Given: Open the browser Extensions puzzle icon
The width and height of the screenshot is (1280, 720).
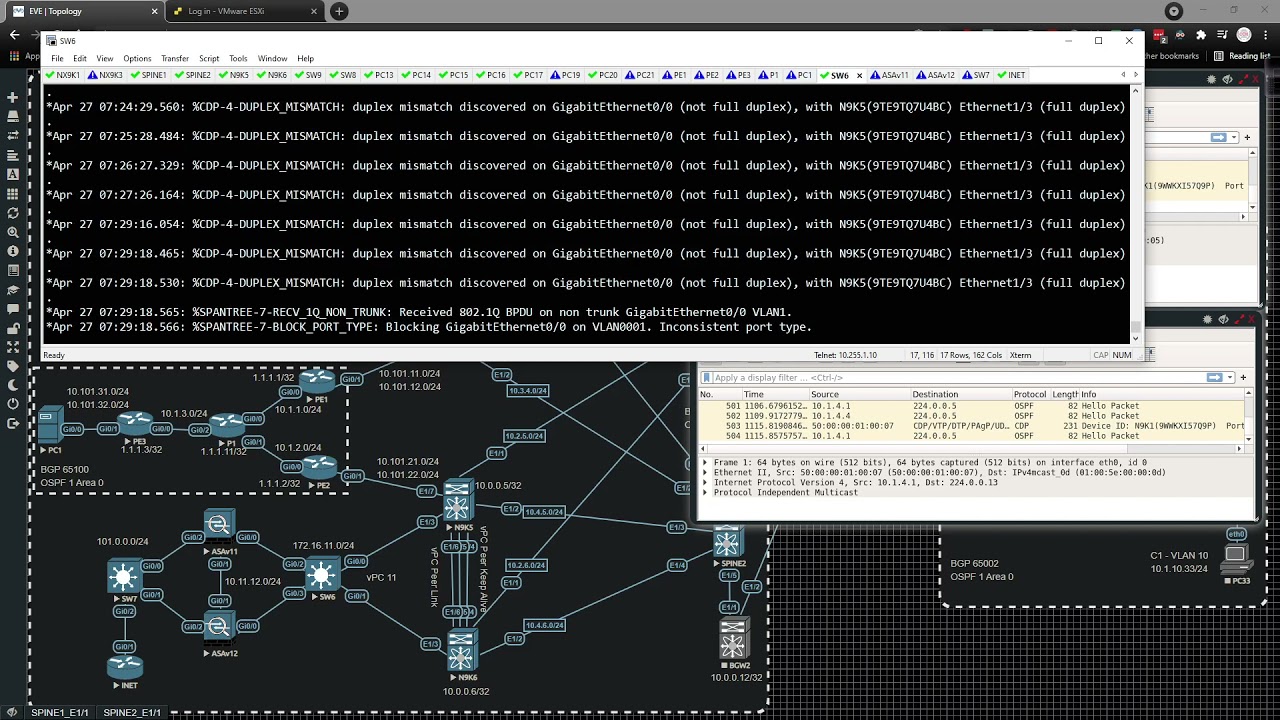Looking at the screenshot, I should point(1201,35).
